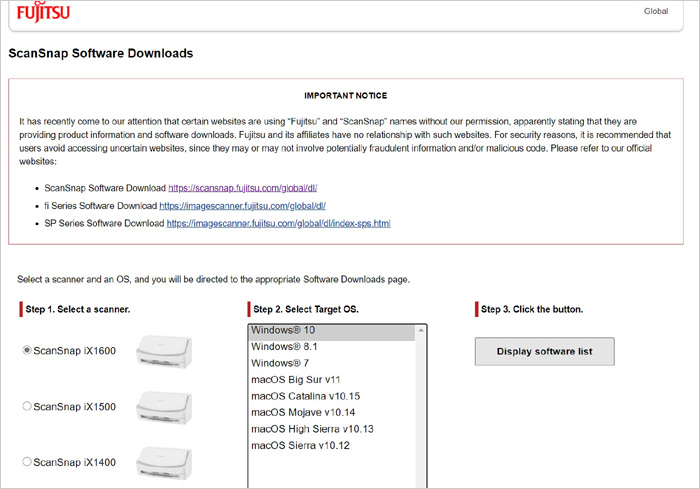Choose macOS Sierra v10.12

click(x=332, y=446)
